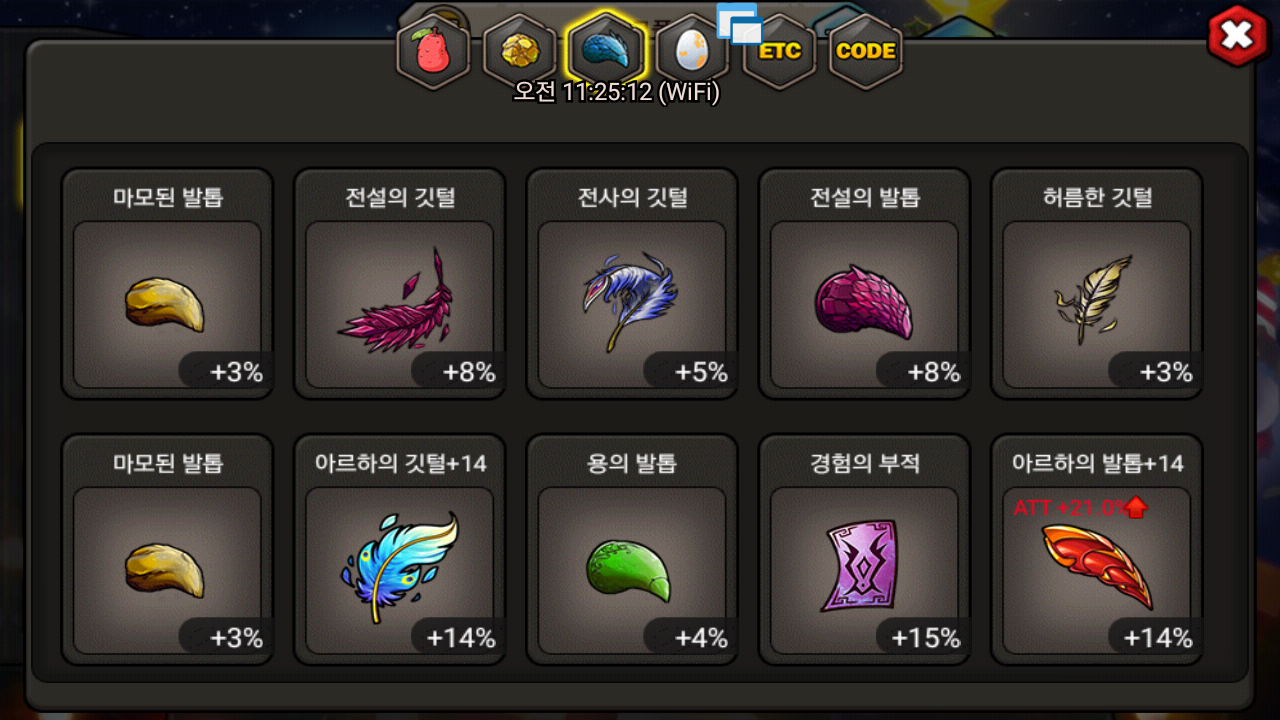Close the inventory with the red X
The image size is (1280, 720).
click(x=1238, y=36)
